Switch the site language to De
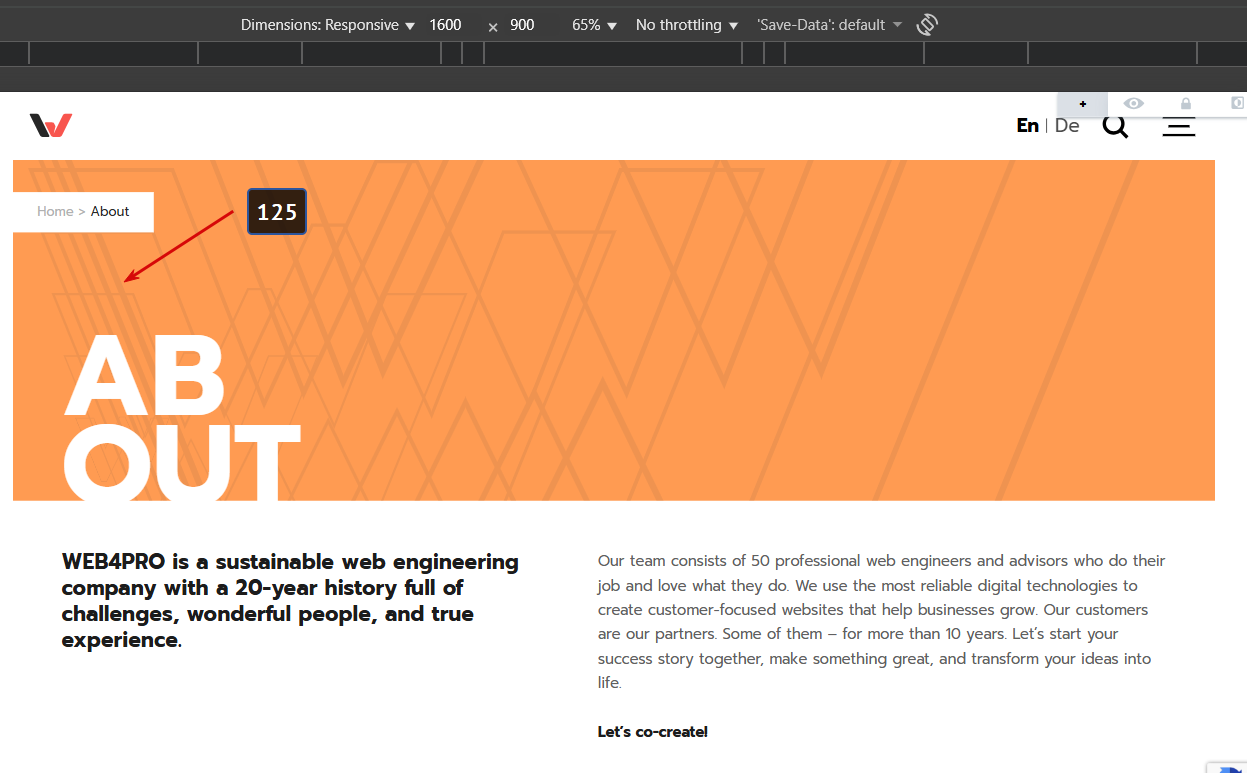Screen dimensions: 1247x773 1067,125
